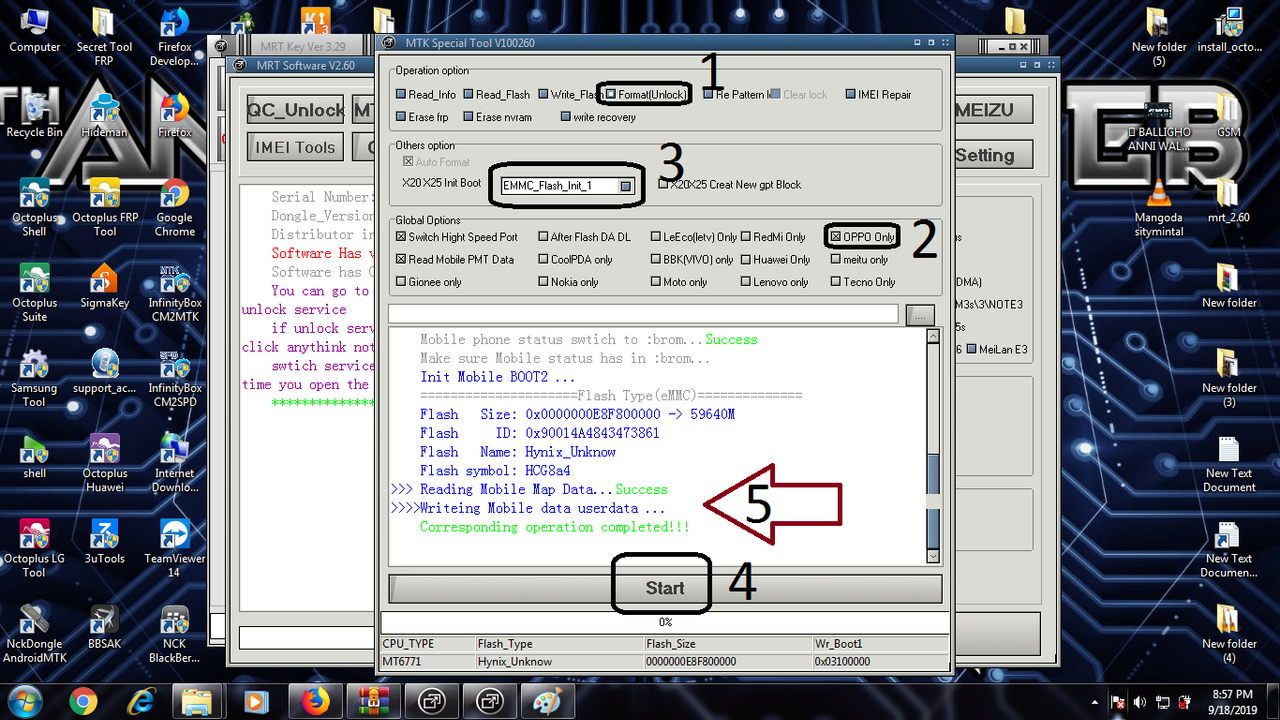The height and width of the screenshot is (720, 1280).
Task: Open the InfinityBox CM2SPD icon
Action: coord(175,378)
